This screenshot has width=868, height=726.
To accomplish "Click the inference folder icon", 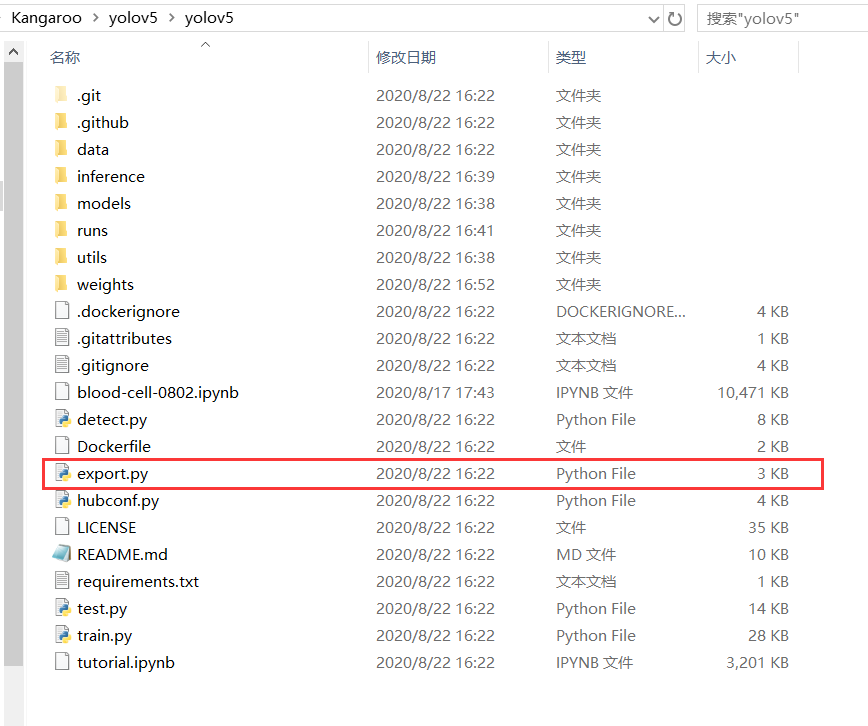I will (61, 176).
